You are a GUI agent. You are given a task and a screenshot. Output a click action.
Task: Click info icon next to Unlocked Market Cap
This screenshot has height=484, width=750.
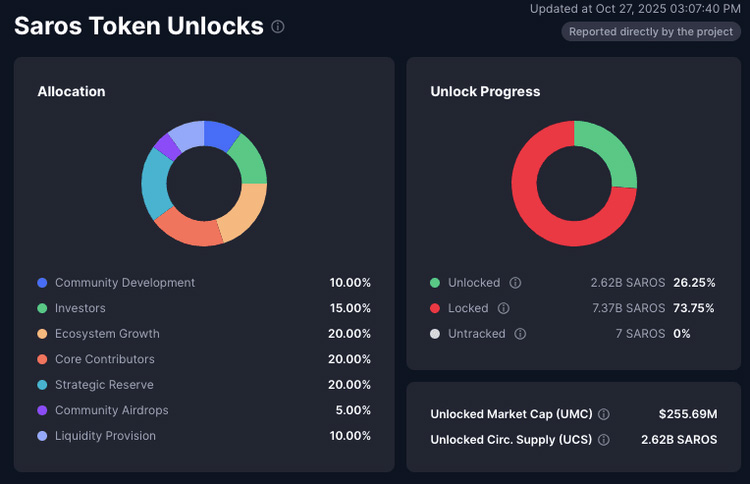[x=604, y=414]
